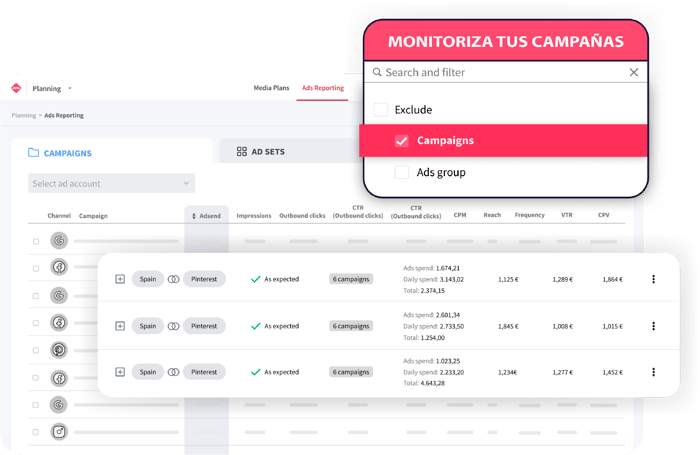The height and width of the screenshot is (455, 700).
Task: Click overlapping circles icon in 1.023,25 row
Action: (x=173, y=372)
